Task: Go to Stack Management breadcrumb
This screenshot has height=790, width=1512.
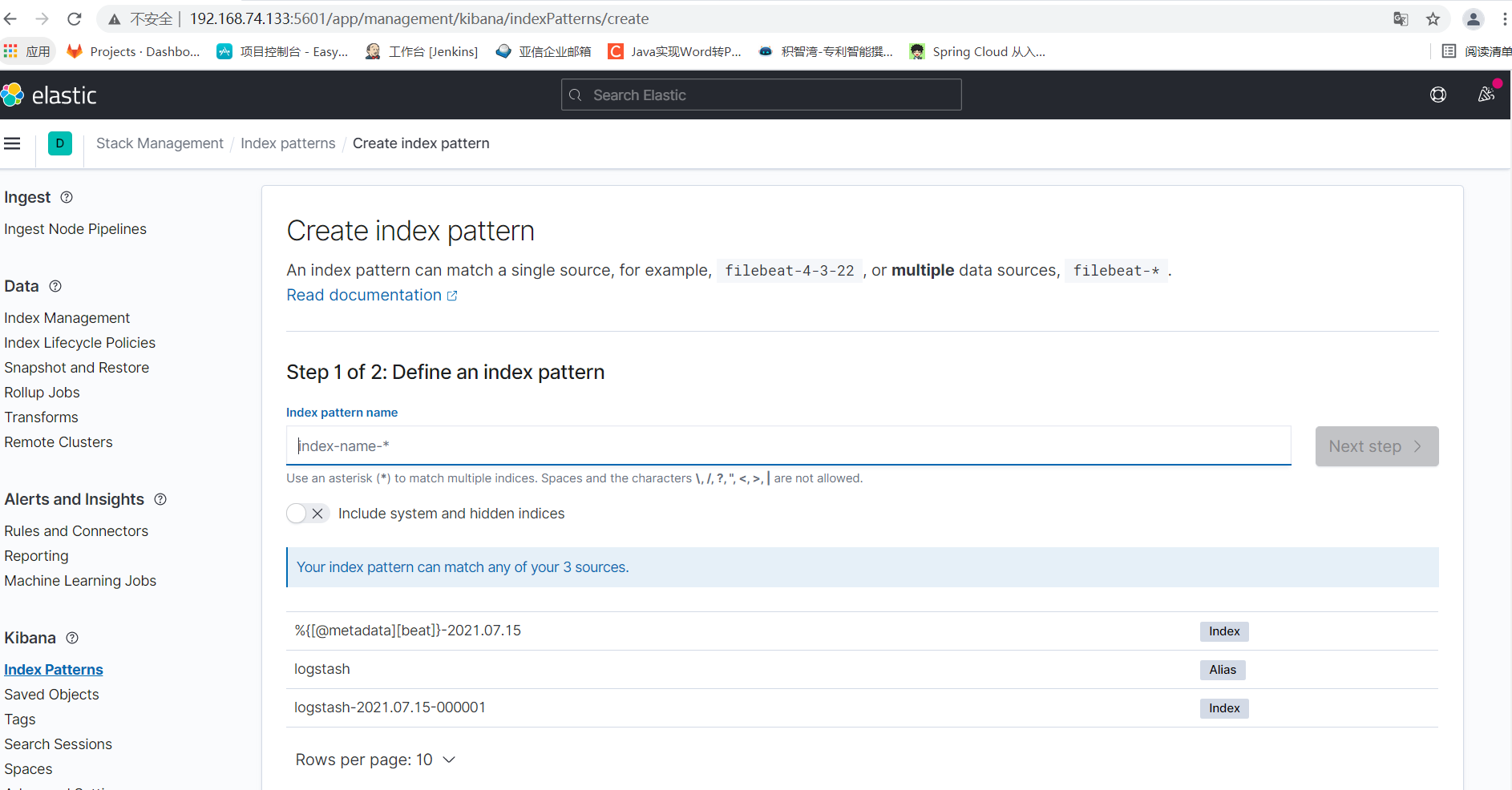Action: point(160,143)
